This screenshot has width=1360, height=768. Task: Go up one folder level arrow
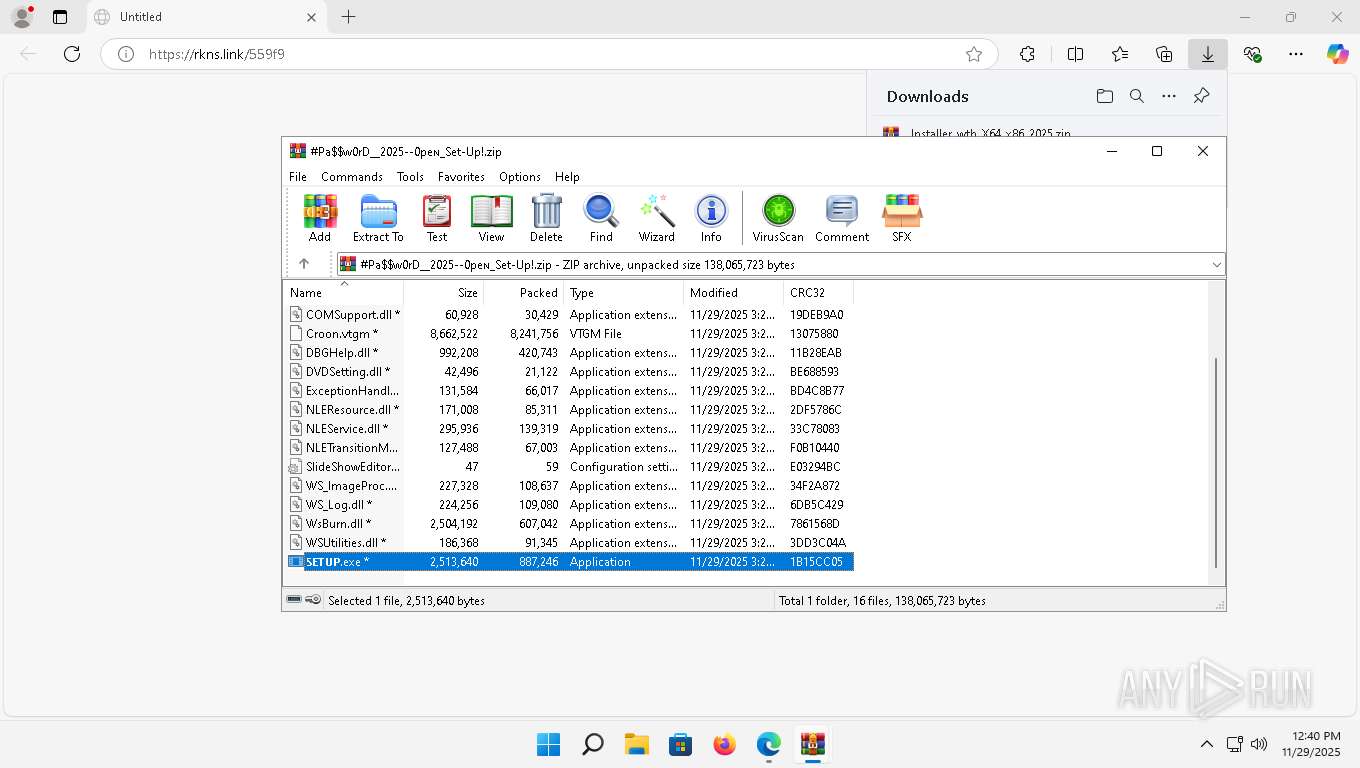[x=304, y=264]
